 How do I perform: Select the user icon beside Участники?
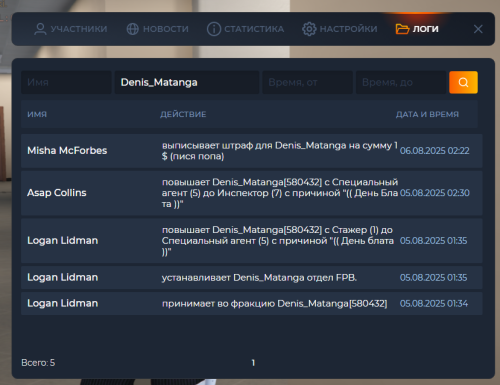click(40, 29)
